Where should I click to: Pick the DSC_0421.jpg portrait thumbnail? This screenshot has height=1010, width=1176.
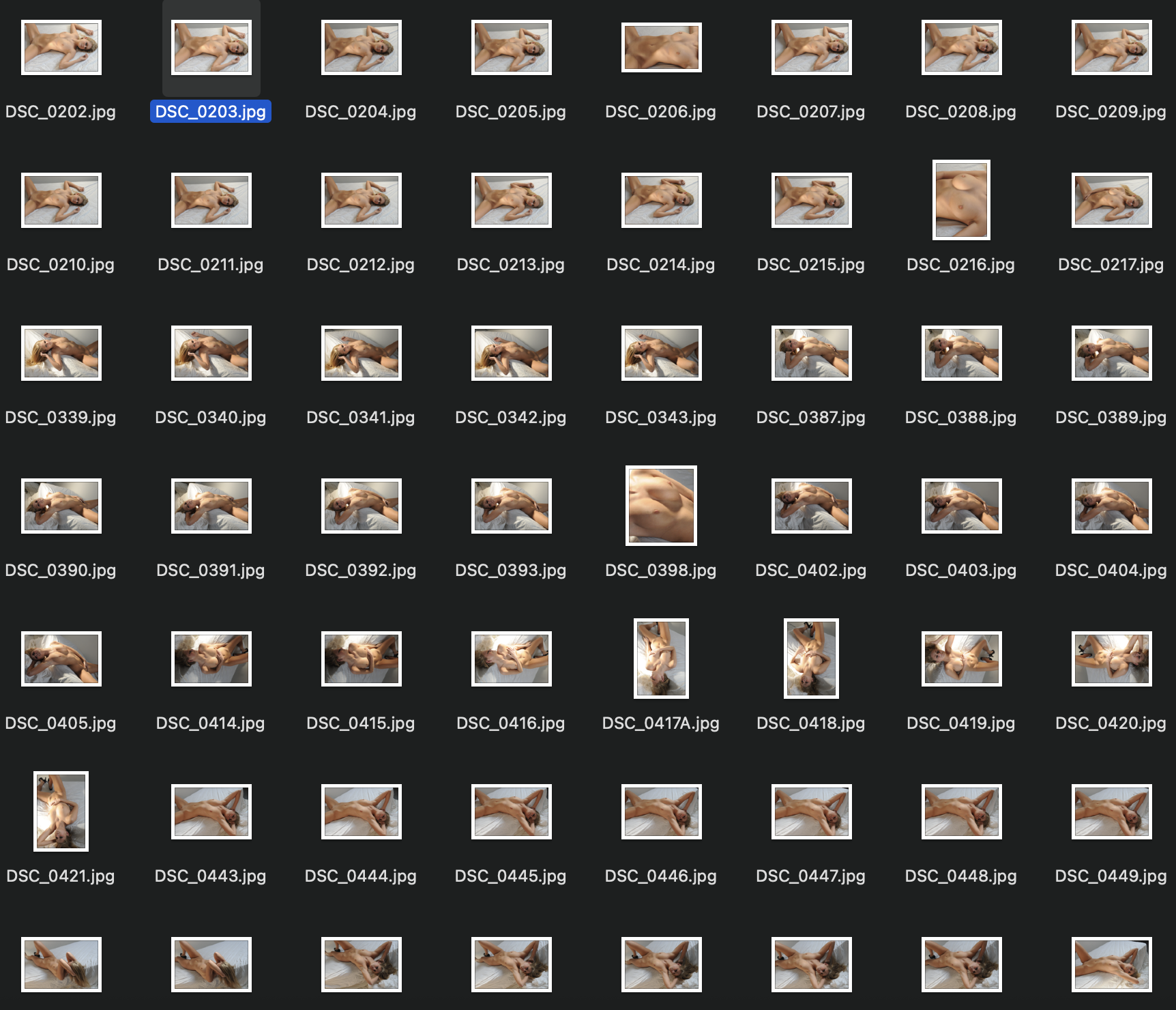tap(61, 811)
